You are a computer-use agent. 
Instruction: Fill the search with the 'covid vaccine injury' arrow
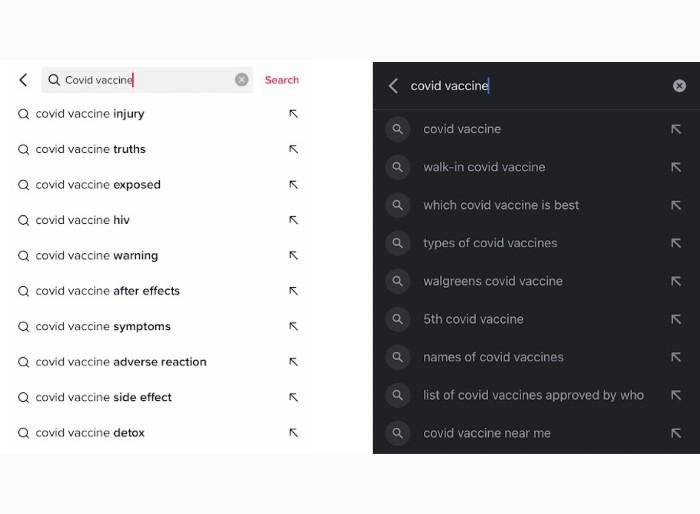pos(293,114)
